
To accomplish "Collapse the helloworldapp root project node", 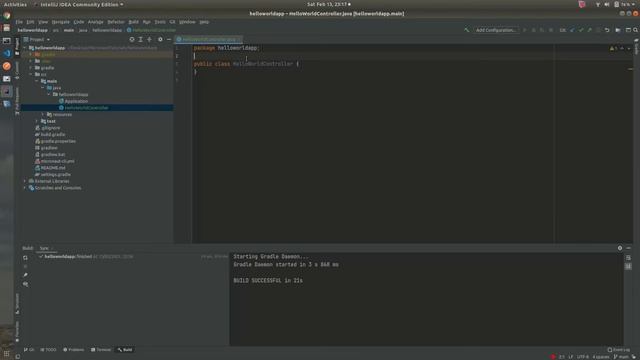I will tap(24, 48).
